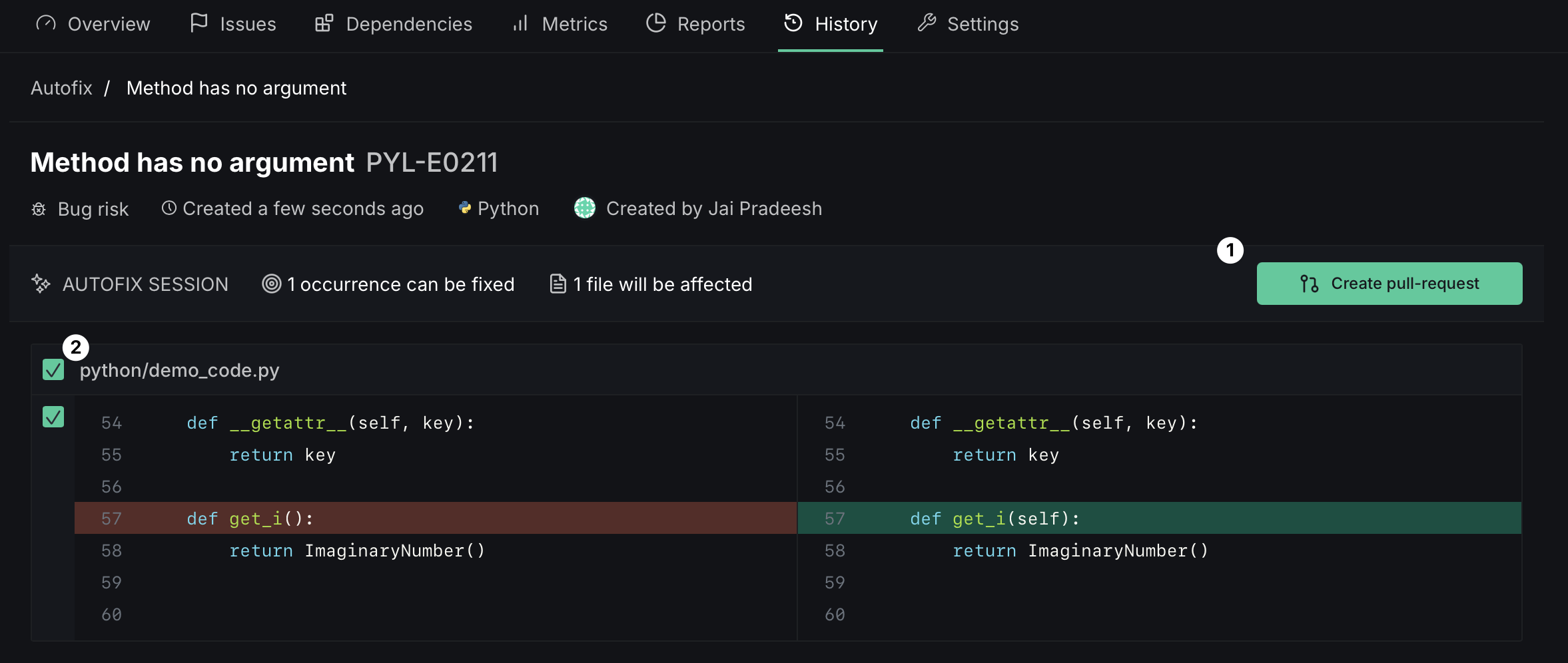This screenshot has width=1568, height=663.
Task: Open the Metrics tab
Action: point(574,24)
